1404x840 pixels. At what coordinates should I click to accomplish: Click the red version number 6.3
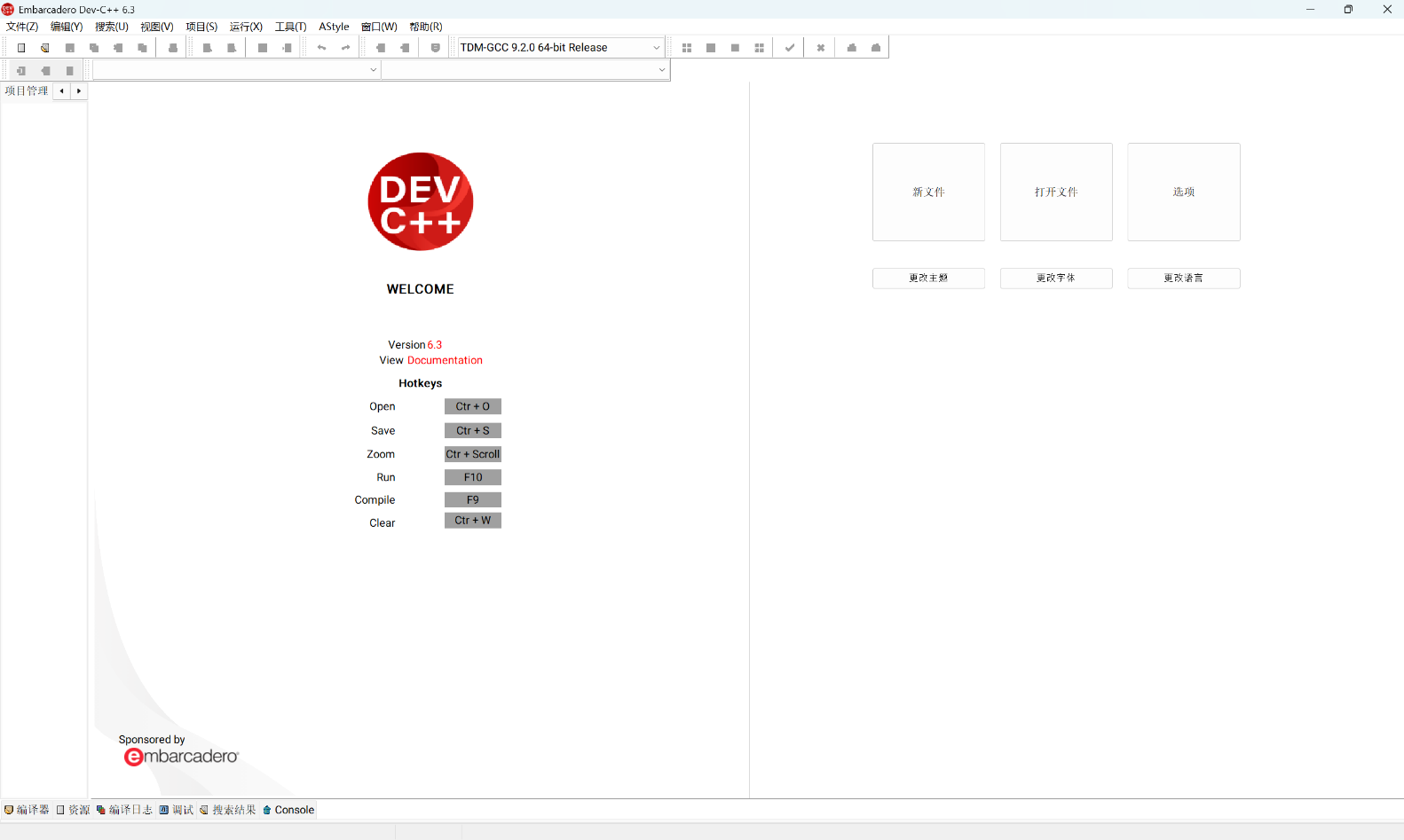tap(435, 345)
